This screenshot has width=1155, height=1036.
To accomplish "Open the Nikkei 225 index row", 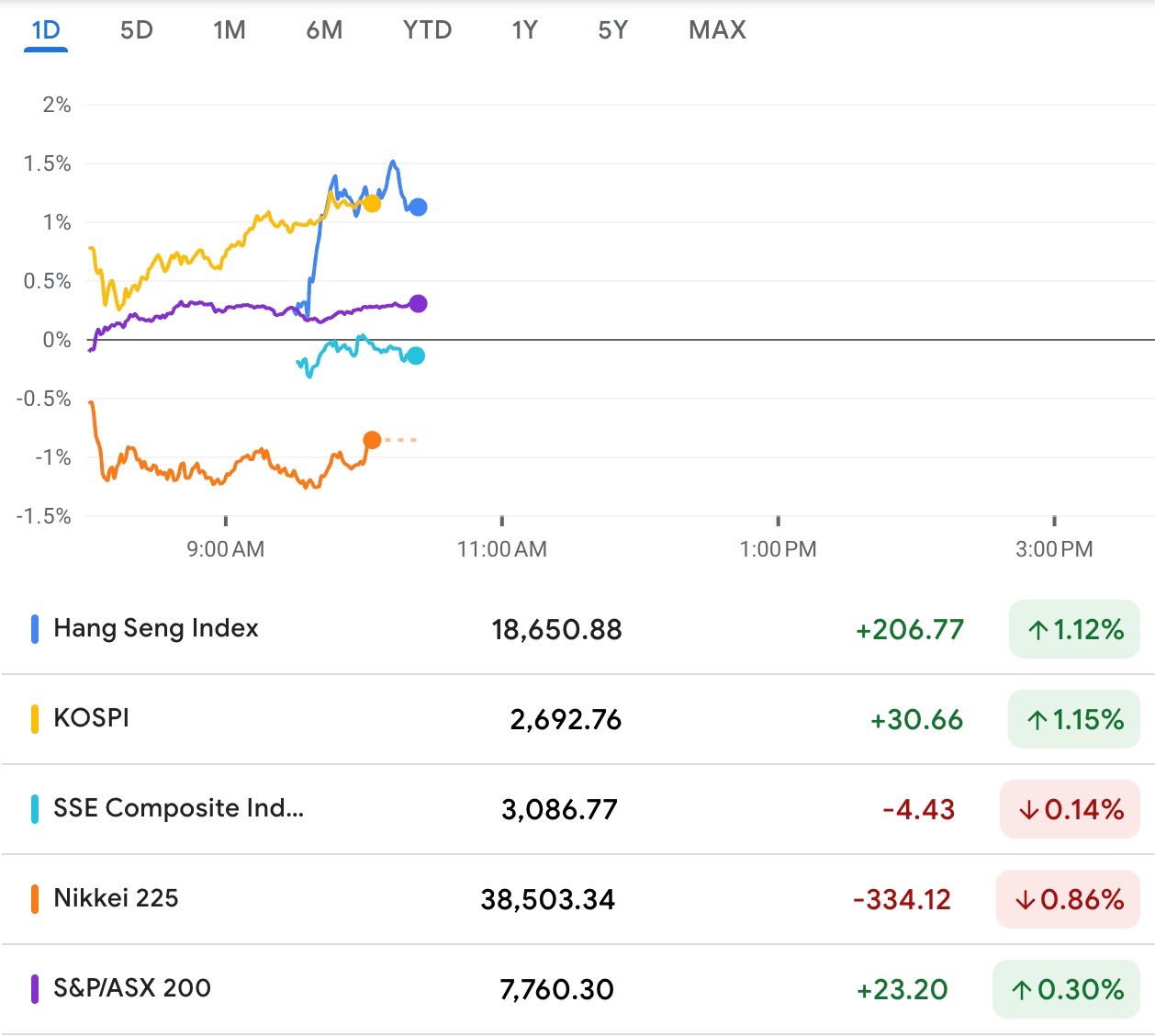I will click(577, 899).
